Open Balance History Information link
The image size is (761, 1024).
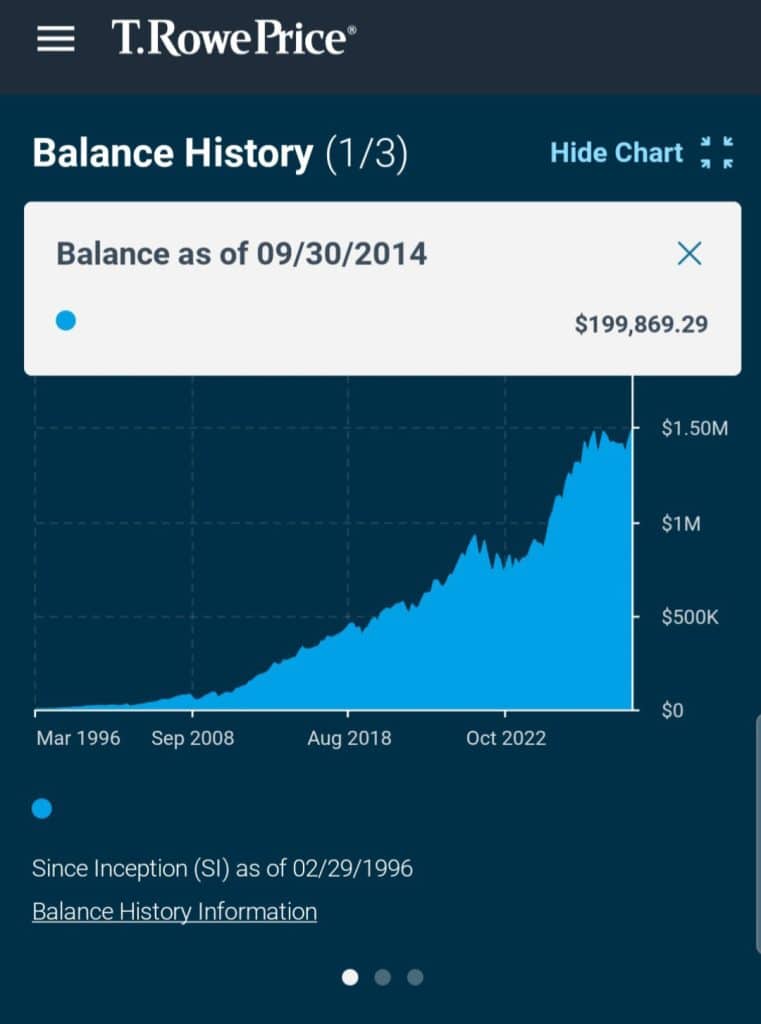[x=174, y=912]
